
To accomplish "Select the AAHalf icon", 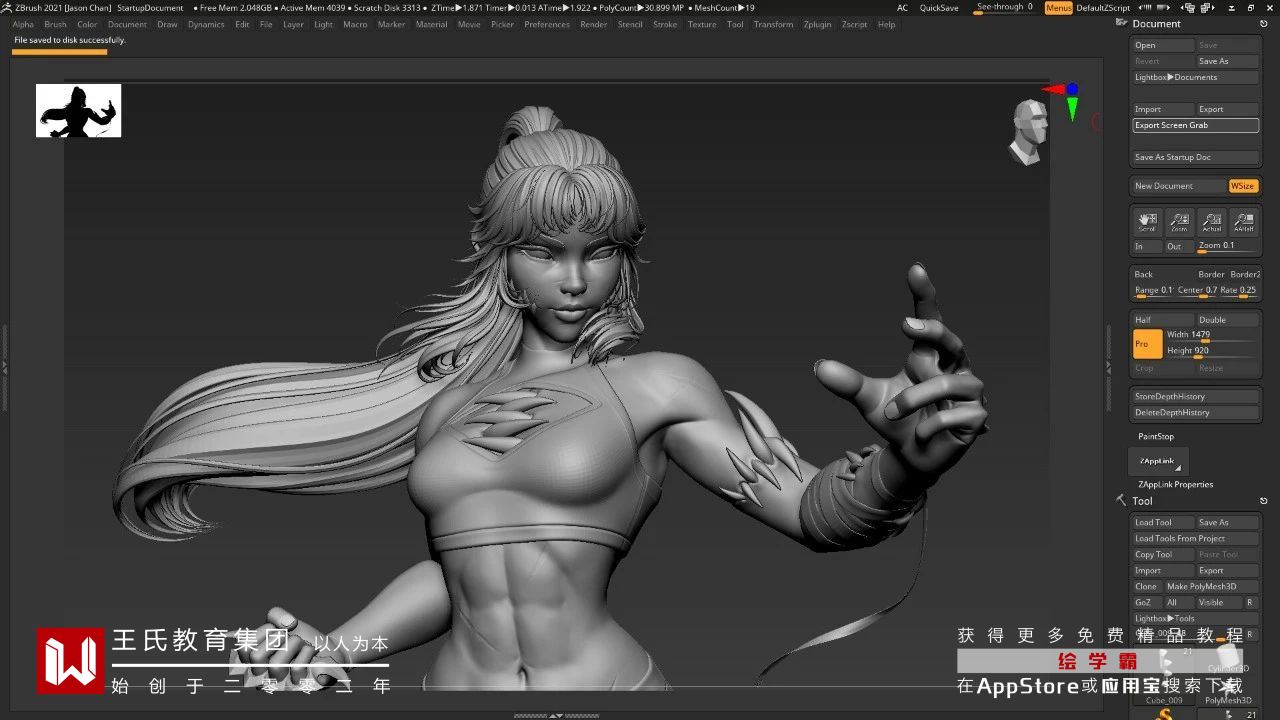I will pos(1244,221).
